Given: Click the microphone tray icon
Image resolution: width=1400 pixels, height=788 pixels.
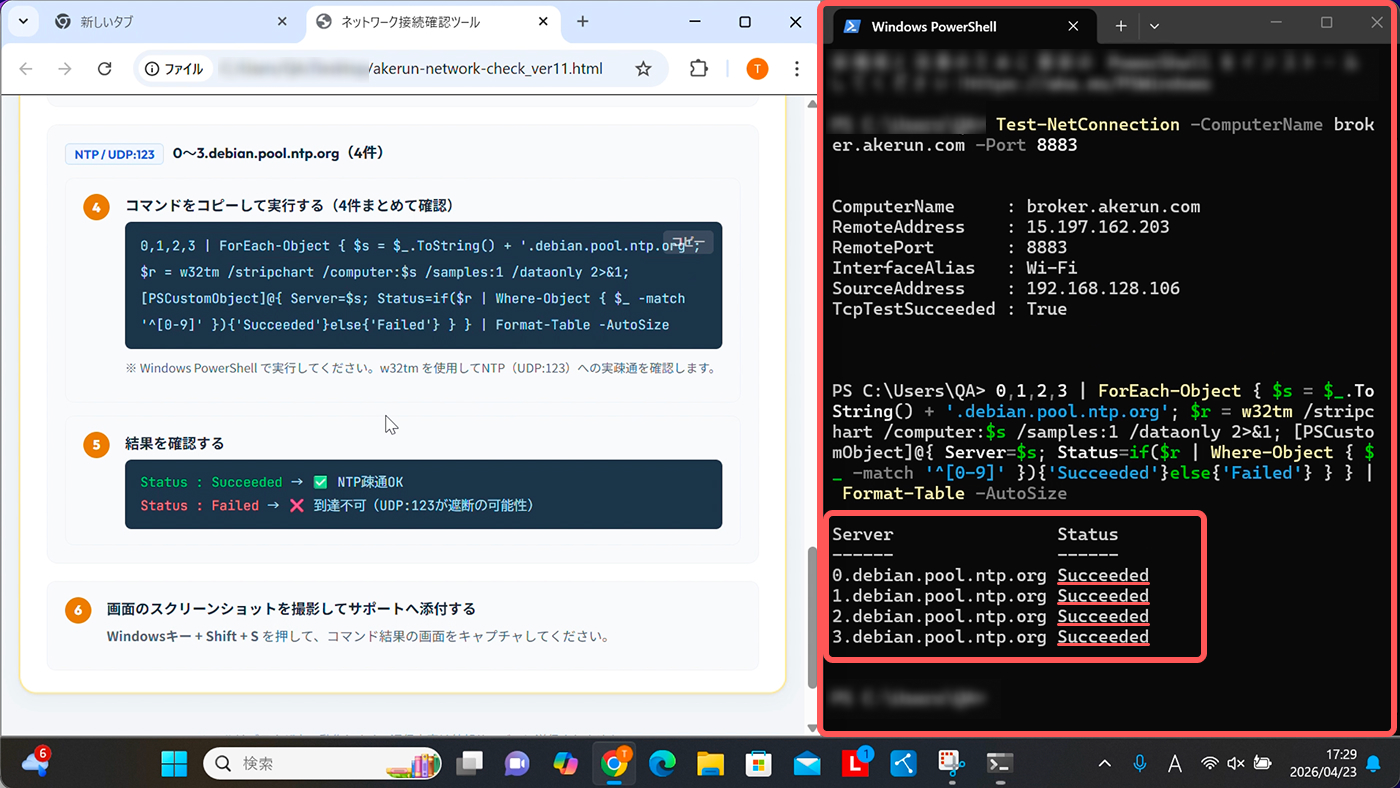Looking at the screenshot, I should (x=1140, y=764).
